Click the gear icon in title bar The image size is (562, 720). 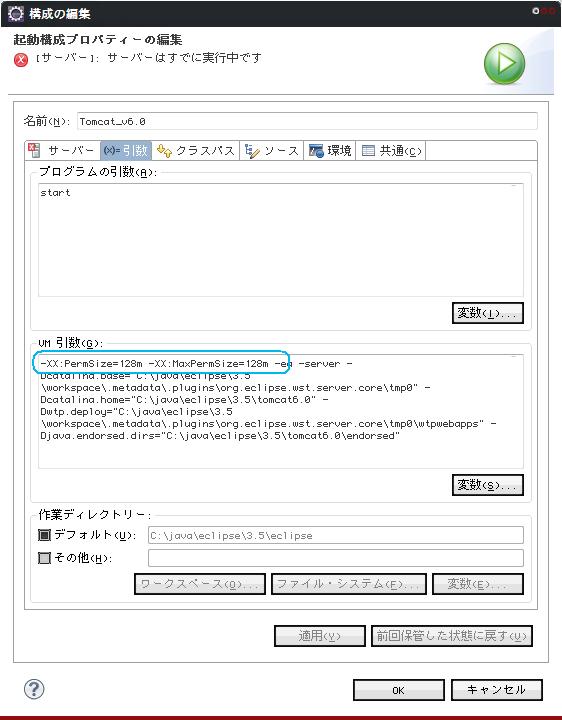pos(16,13)
